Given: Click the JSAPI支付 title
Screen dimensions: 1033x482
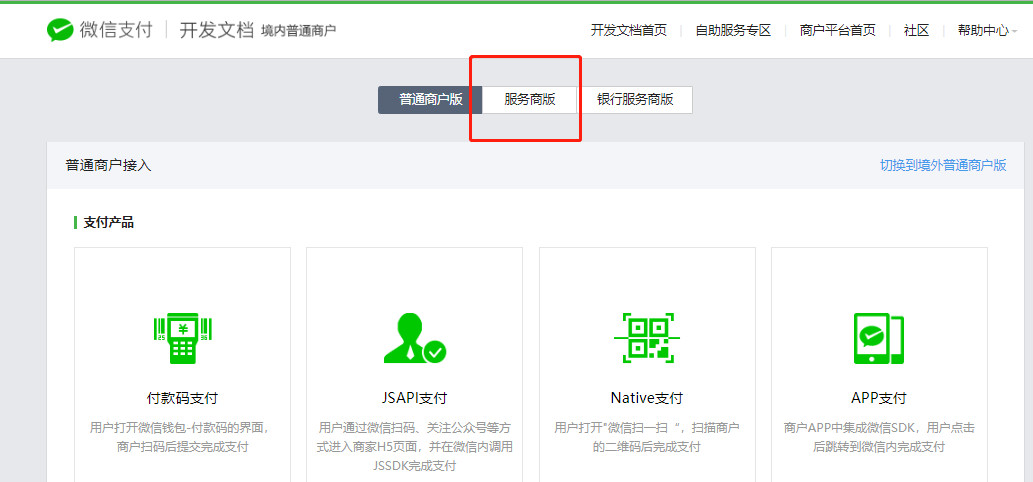Looking at the screenshot, I should click(x=414, y=398).
